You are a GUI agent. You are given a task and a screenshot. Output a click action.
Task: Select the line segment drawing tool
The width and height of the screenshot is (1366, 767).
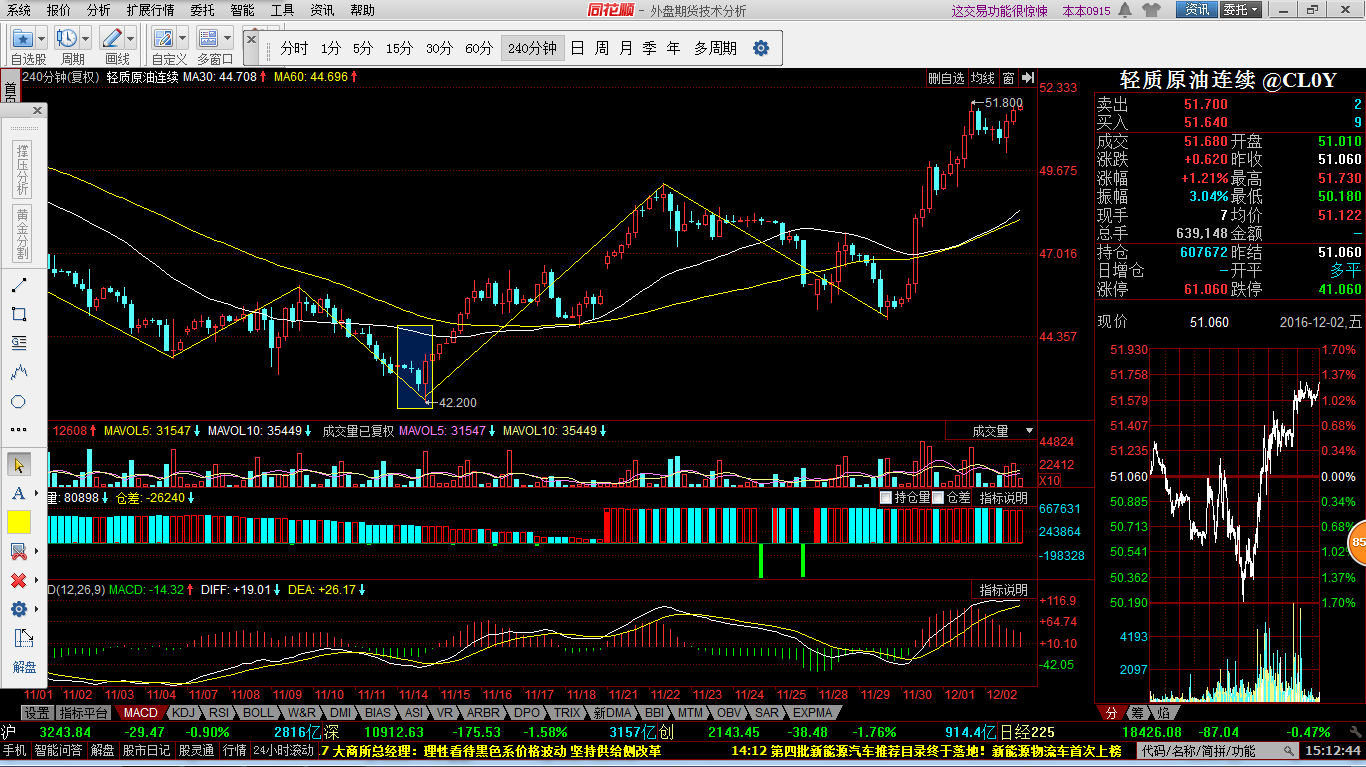pyautogui.click(x=18, y=285)
